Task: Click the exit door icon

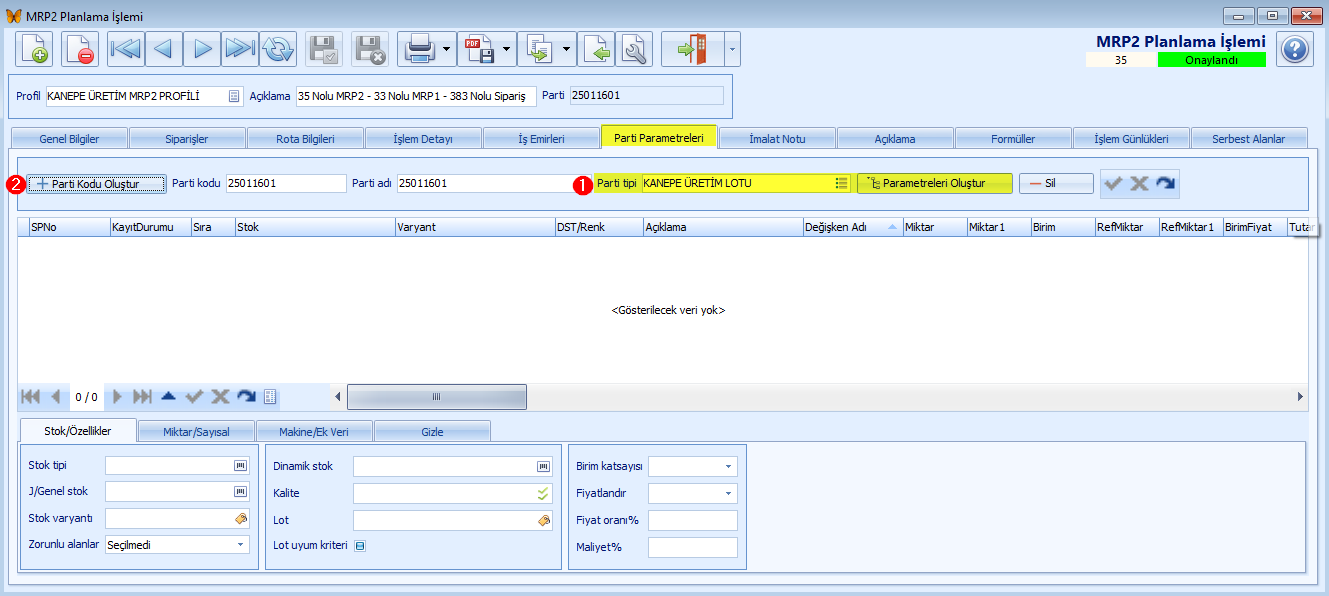Action: coord(692,49)
